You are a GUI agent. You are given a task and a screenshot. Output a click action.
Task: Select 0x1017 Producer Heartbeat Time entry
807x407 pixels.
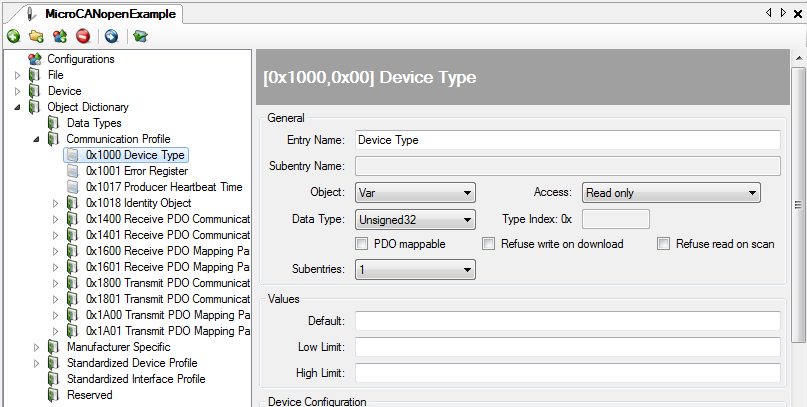[163, 187]
